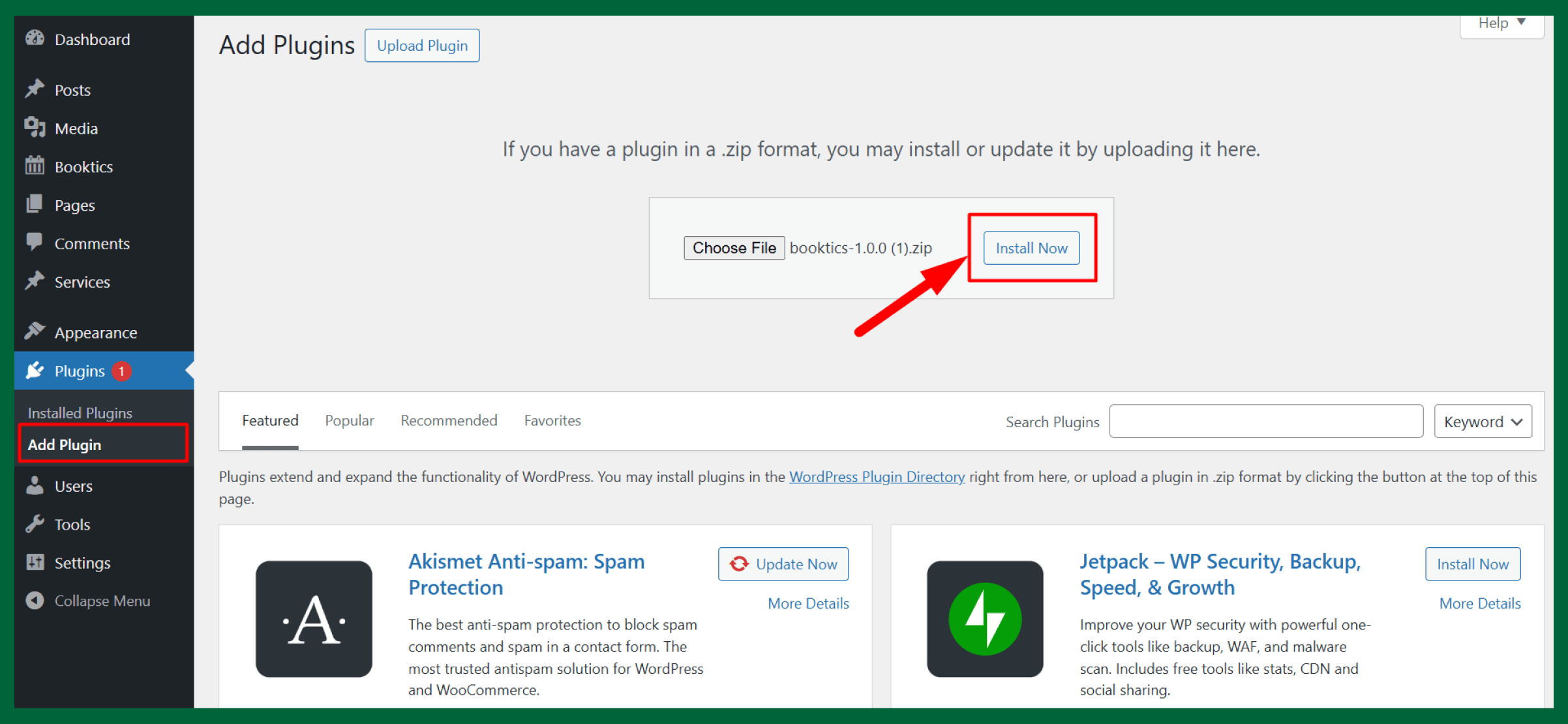
Task: Select the Installed Plugins submenu
Action: click(80, 413)
